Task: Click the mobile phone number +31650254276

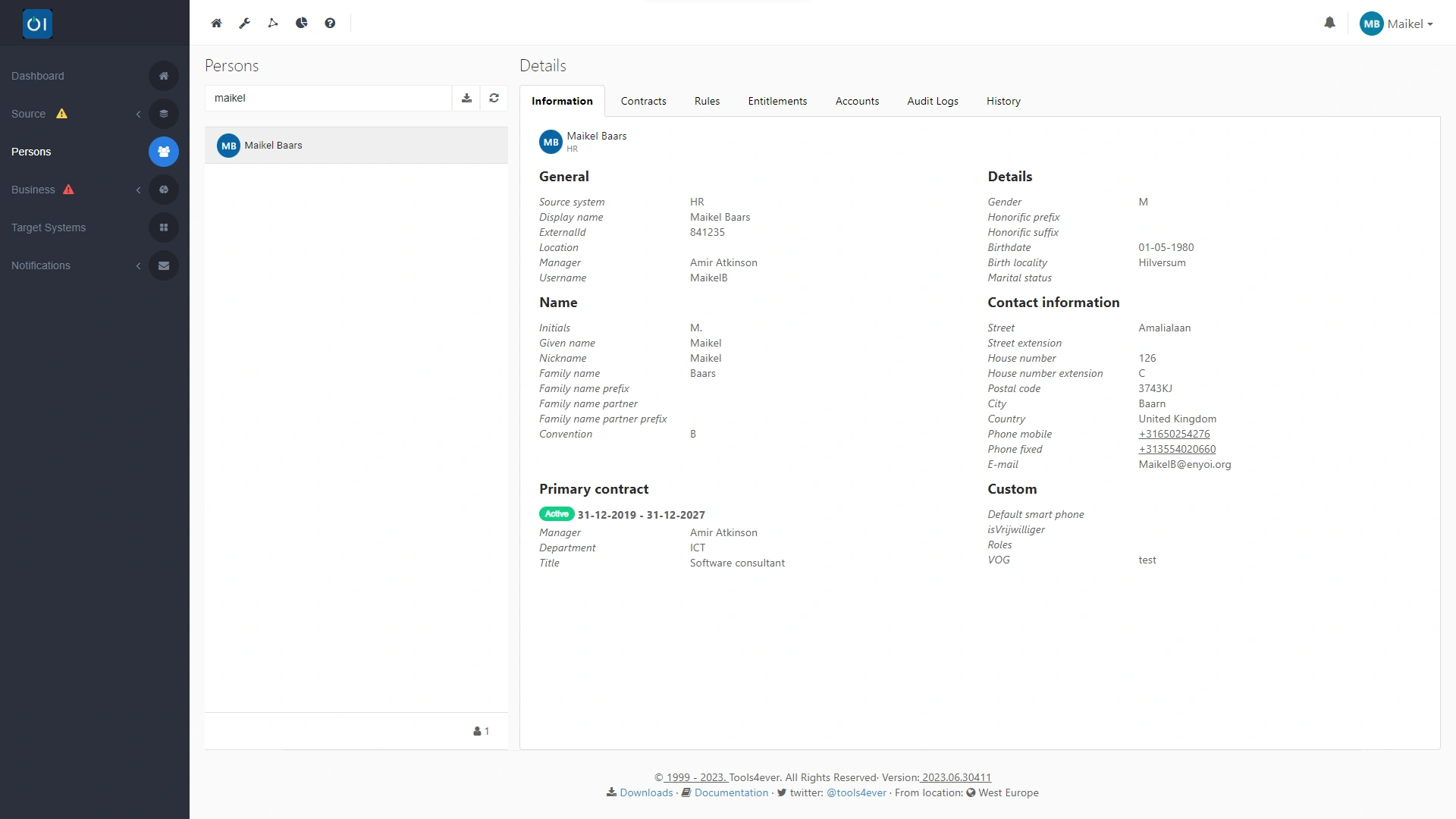Action: pos(1174,434)
